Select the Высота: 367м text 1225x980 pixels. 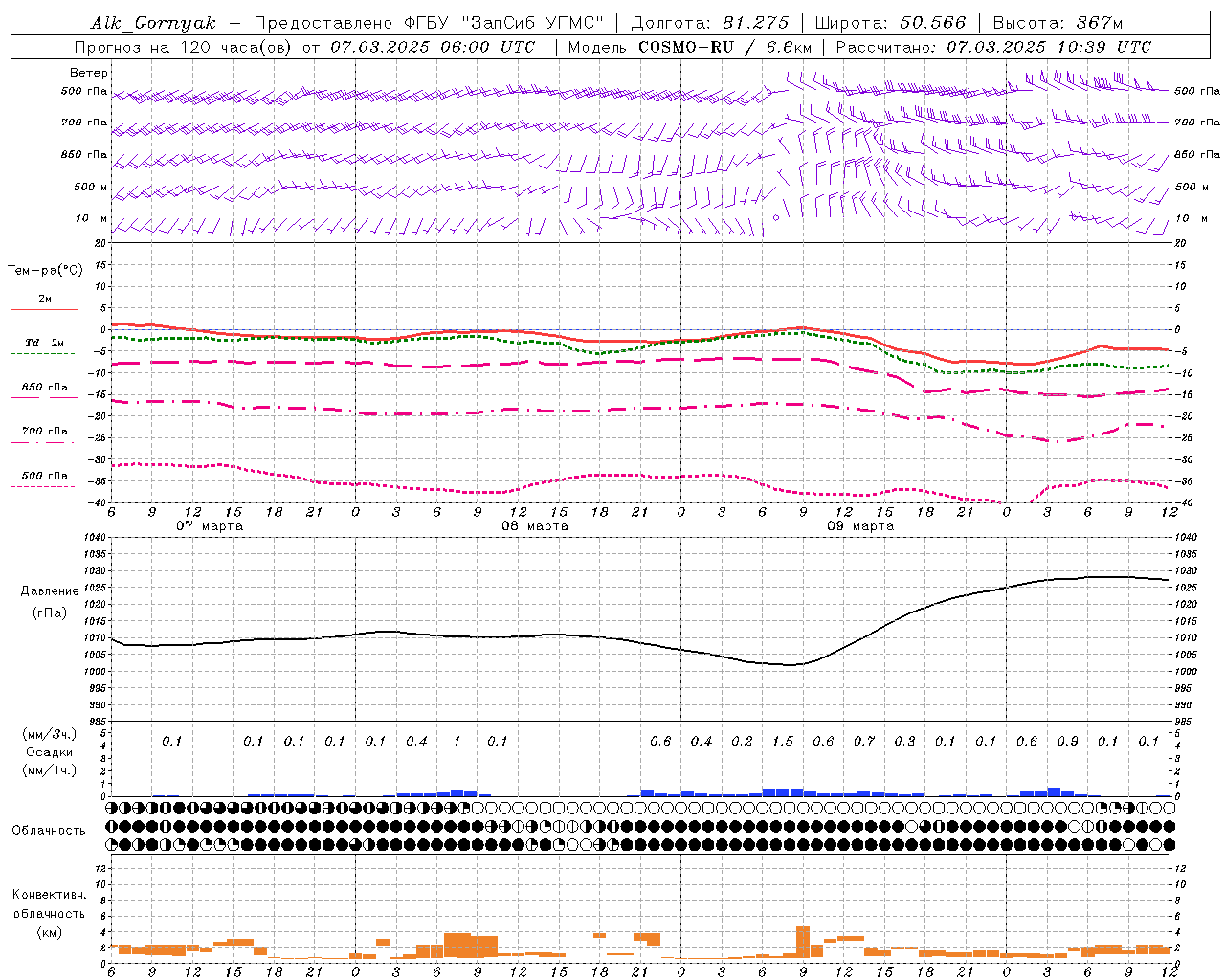pyautogui.click(x=1058, y=23)
